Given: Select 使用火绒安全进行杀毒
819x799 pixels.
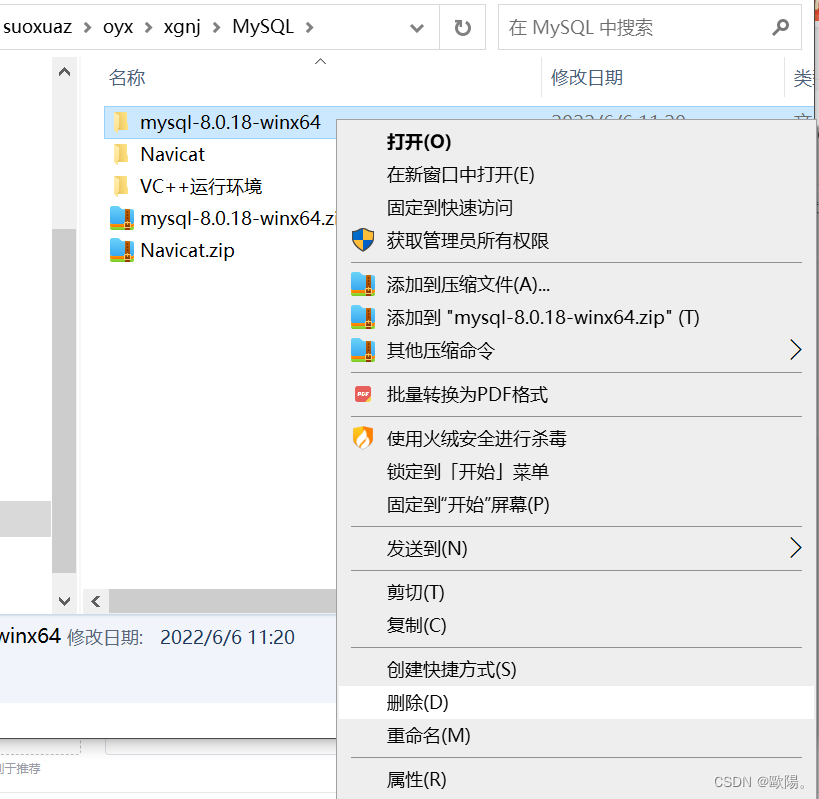Looking at the screenshot, I should tap(576, 439).
